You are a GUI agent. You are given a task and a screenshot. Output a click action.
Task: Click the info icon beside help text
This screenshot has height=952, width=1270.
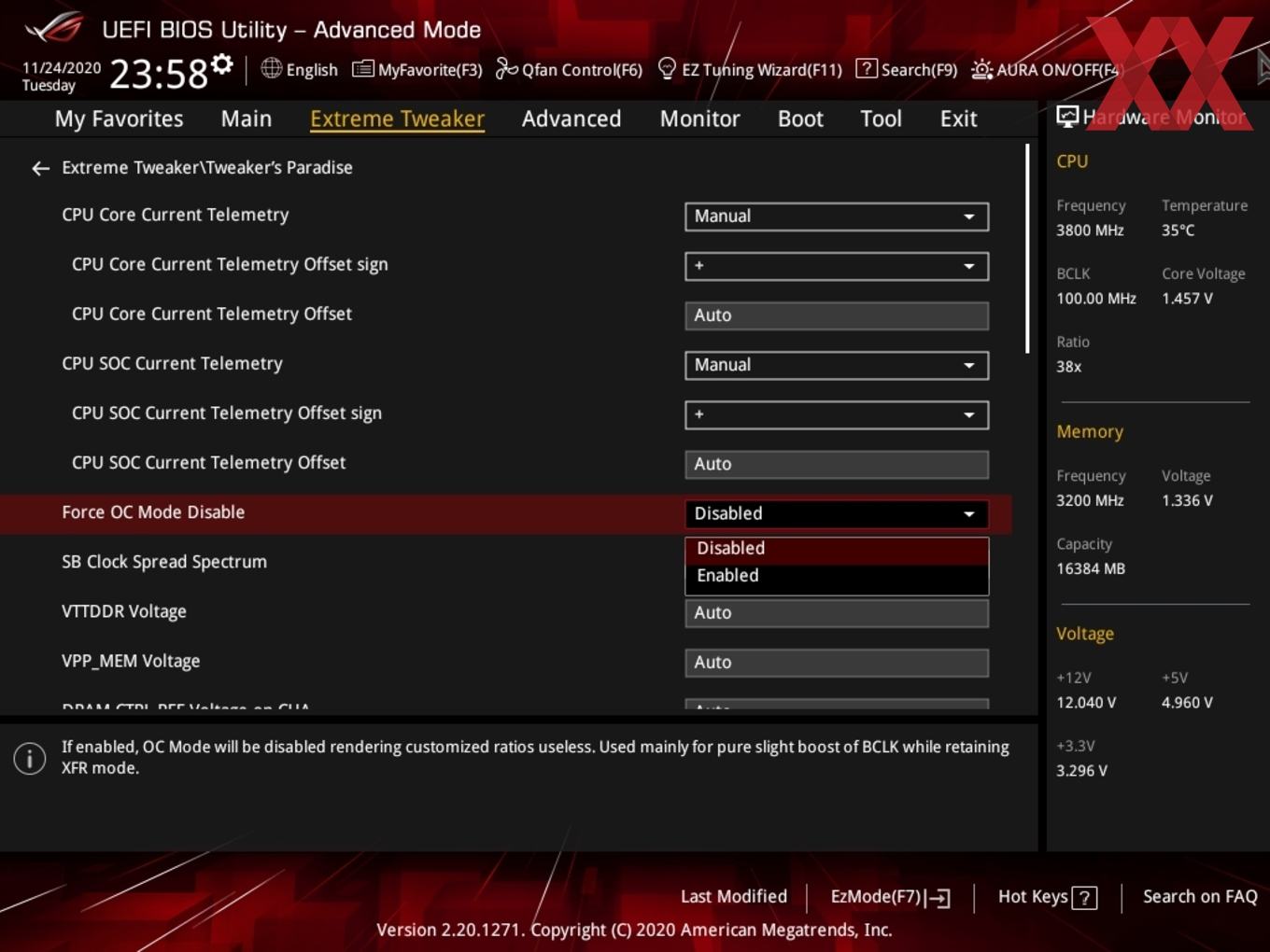click(30, 758)
